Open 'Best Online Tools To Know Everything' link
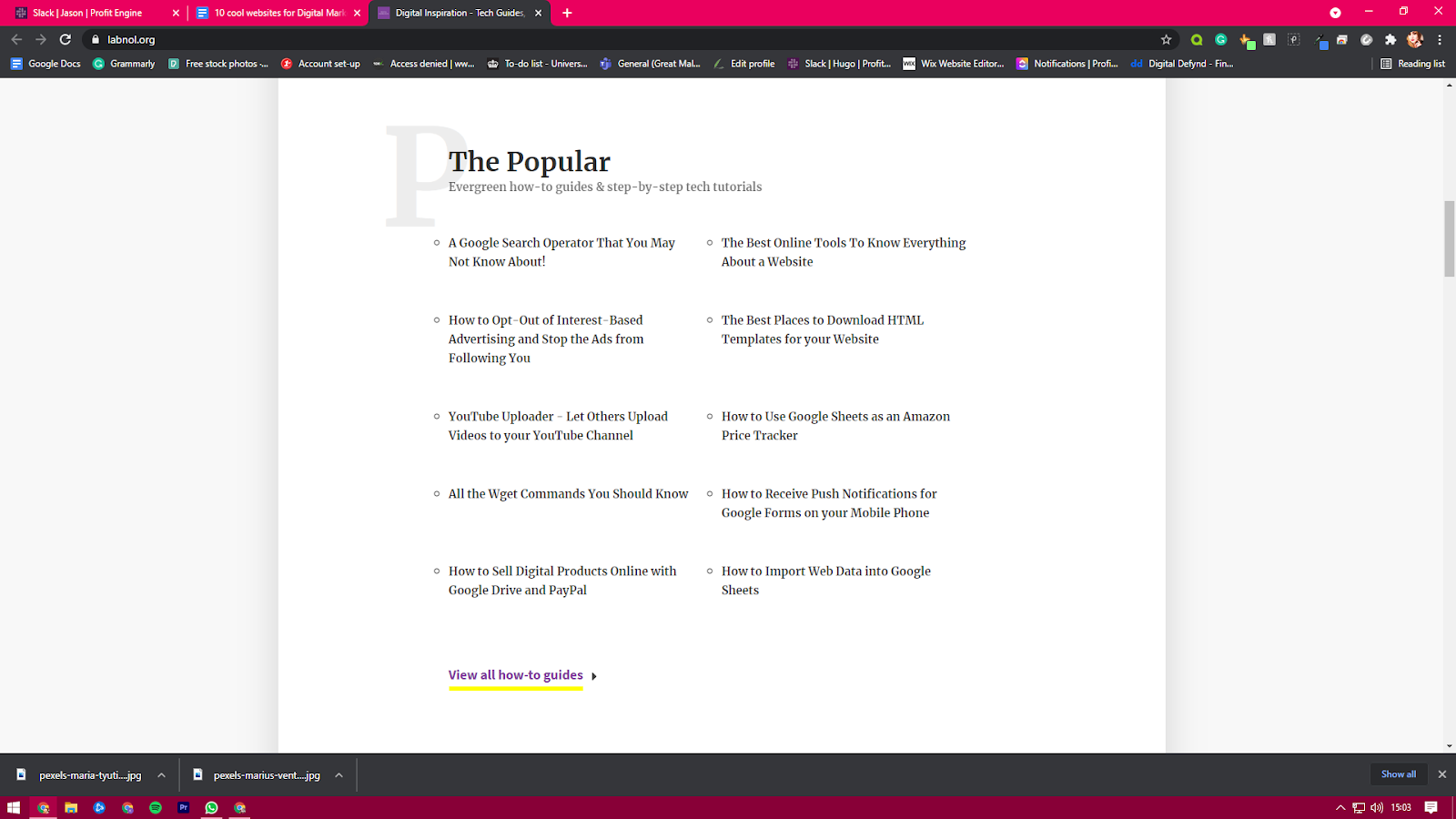The image size is (1456, 819). (844, 252)
